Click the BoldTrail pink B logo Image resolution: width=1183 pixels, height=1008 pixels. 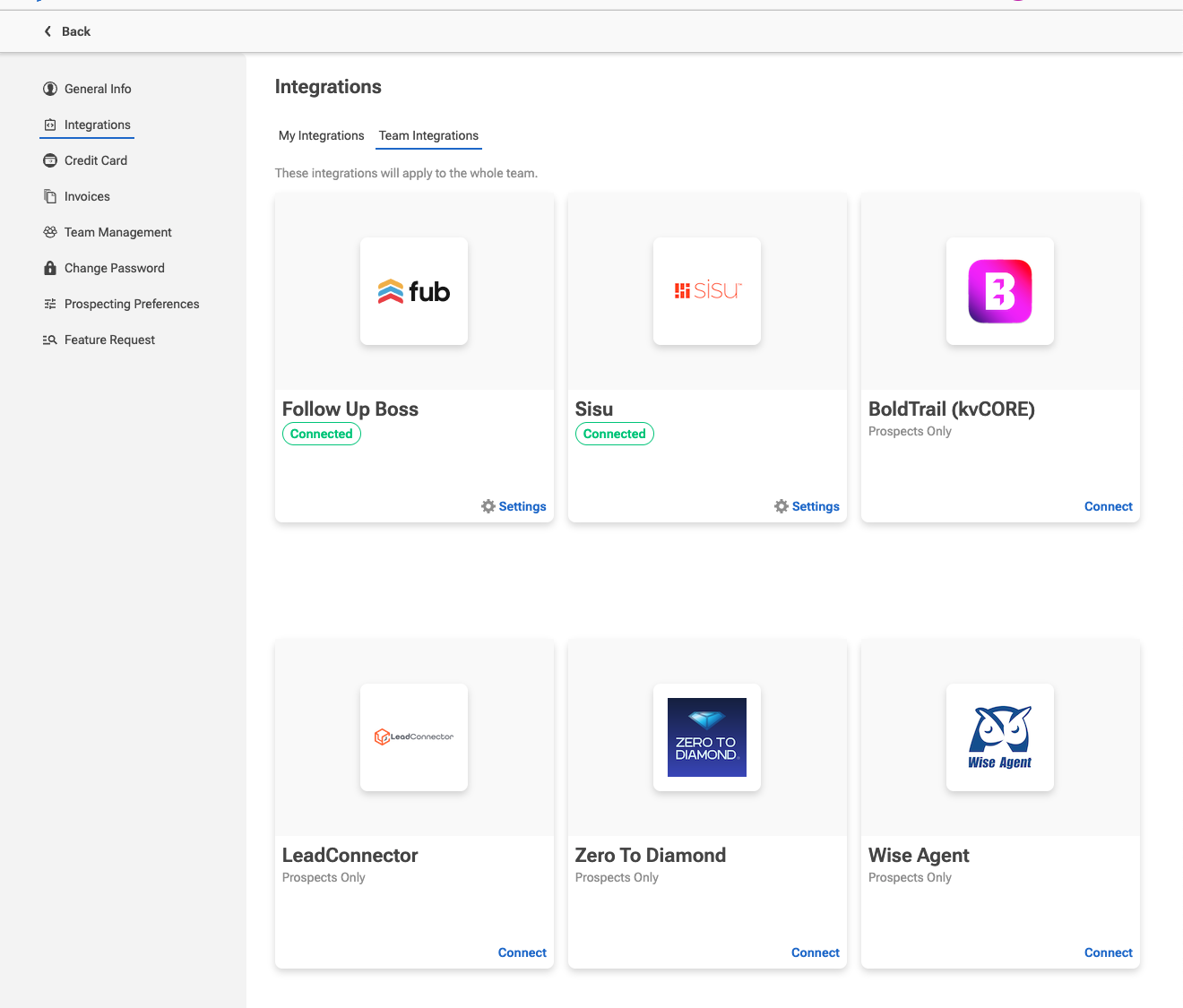[x=1000, y=291]
